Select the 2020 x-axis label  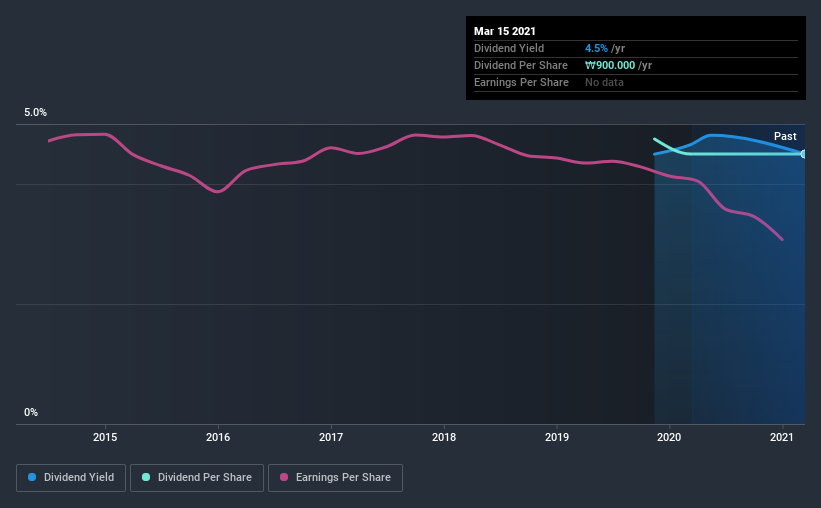[x=669, y=437]
